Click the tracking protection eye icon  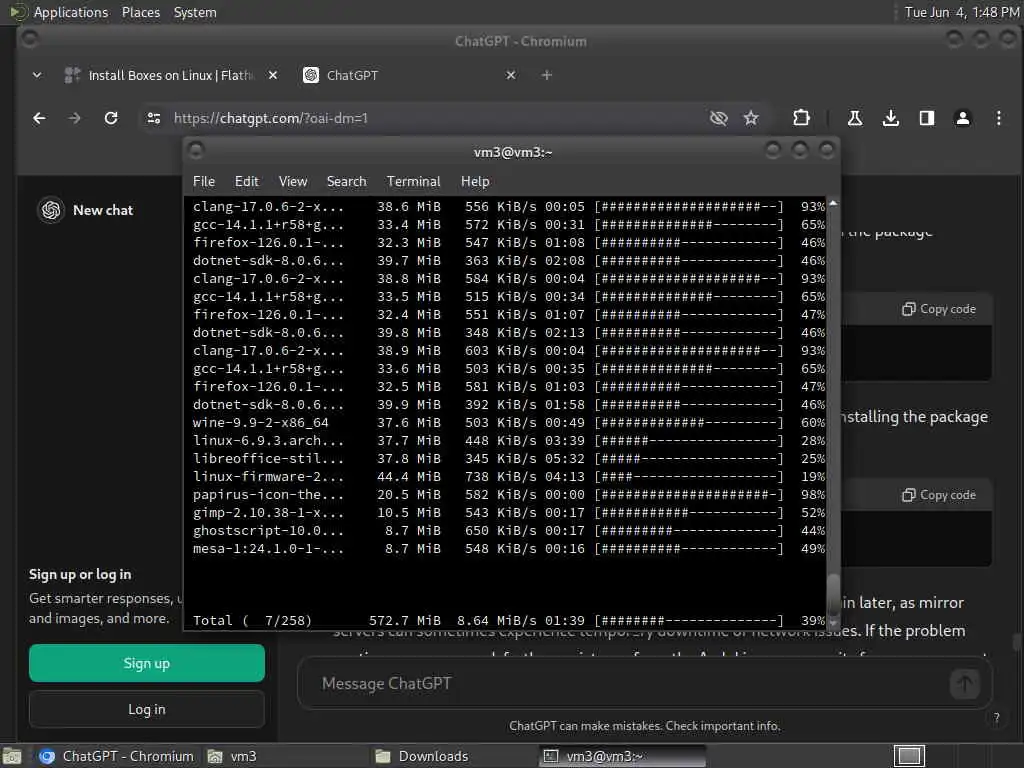point(718,118)
